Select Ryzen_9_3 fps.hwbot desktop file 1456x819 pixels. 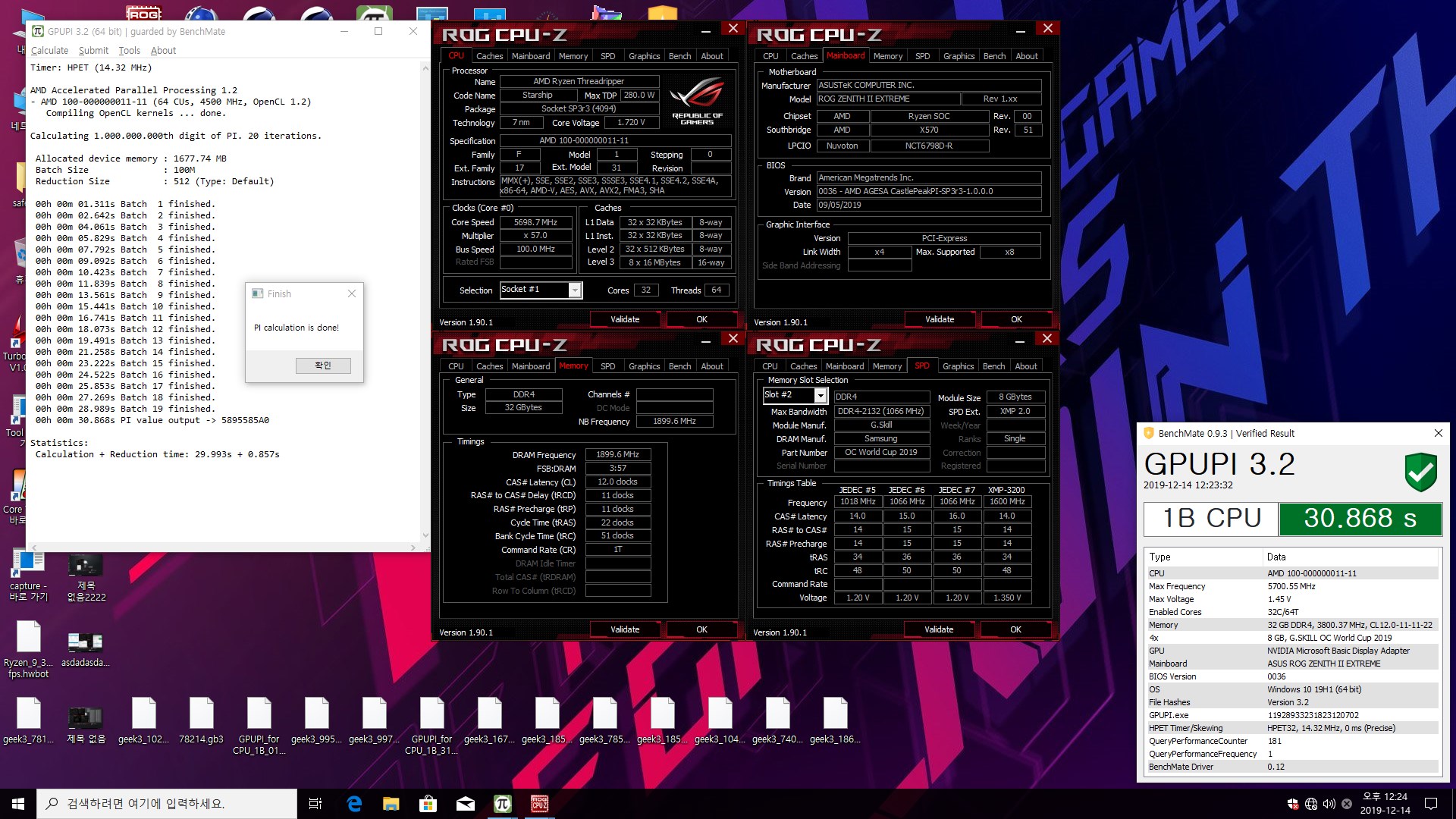point(28,649)
